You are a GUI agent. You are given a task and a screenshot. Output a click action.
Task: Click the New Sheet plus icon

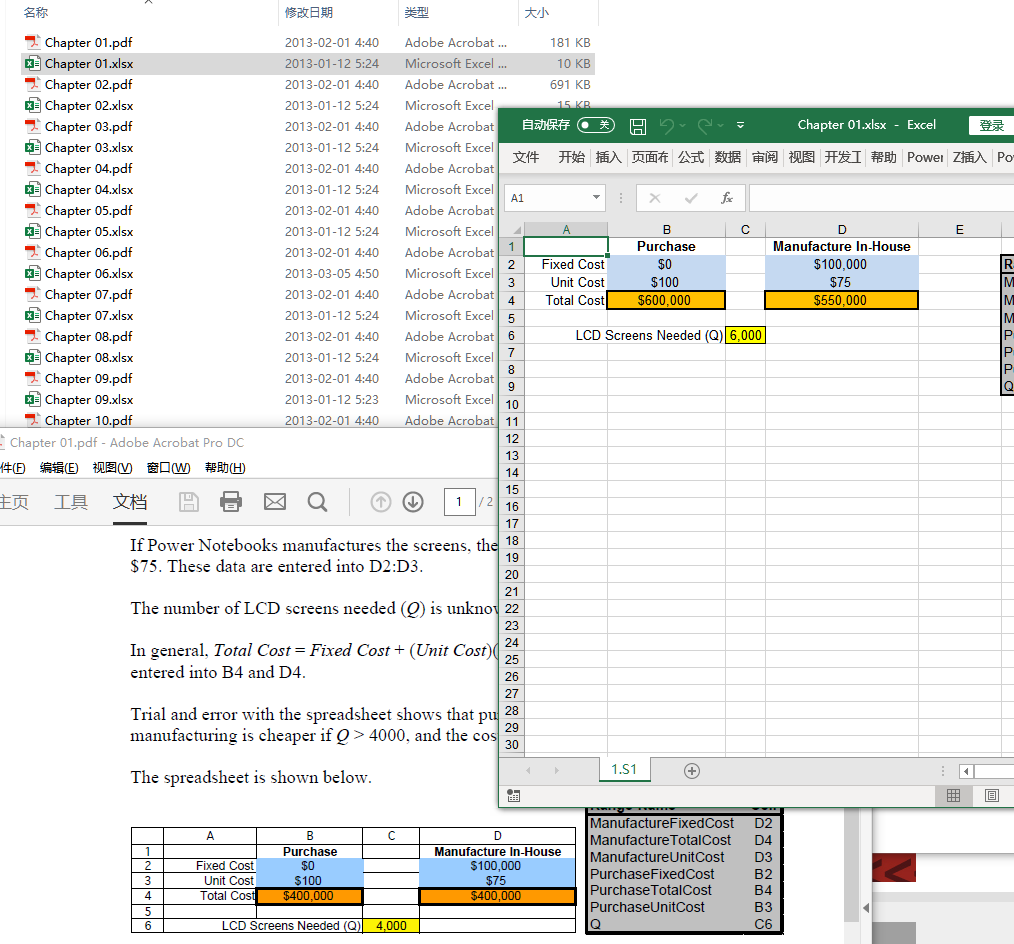point(691,771)
